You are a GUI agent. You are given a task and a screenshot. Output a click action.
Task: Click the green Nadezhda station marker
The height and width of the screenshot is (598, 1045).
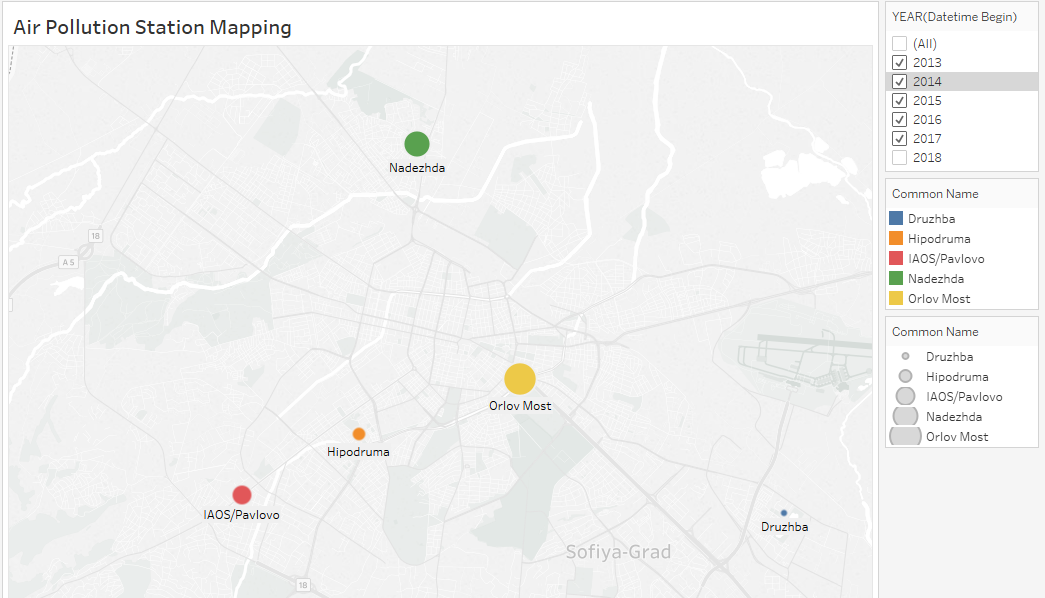click(417, 144)
